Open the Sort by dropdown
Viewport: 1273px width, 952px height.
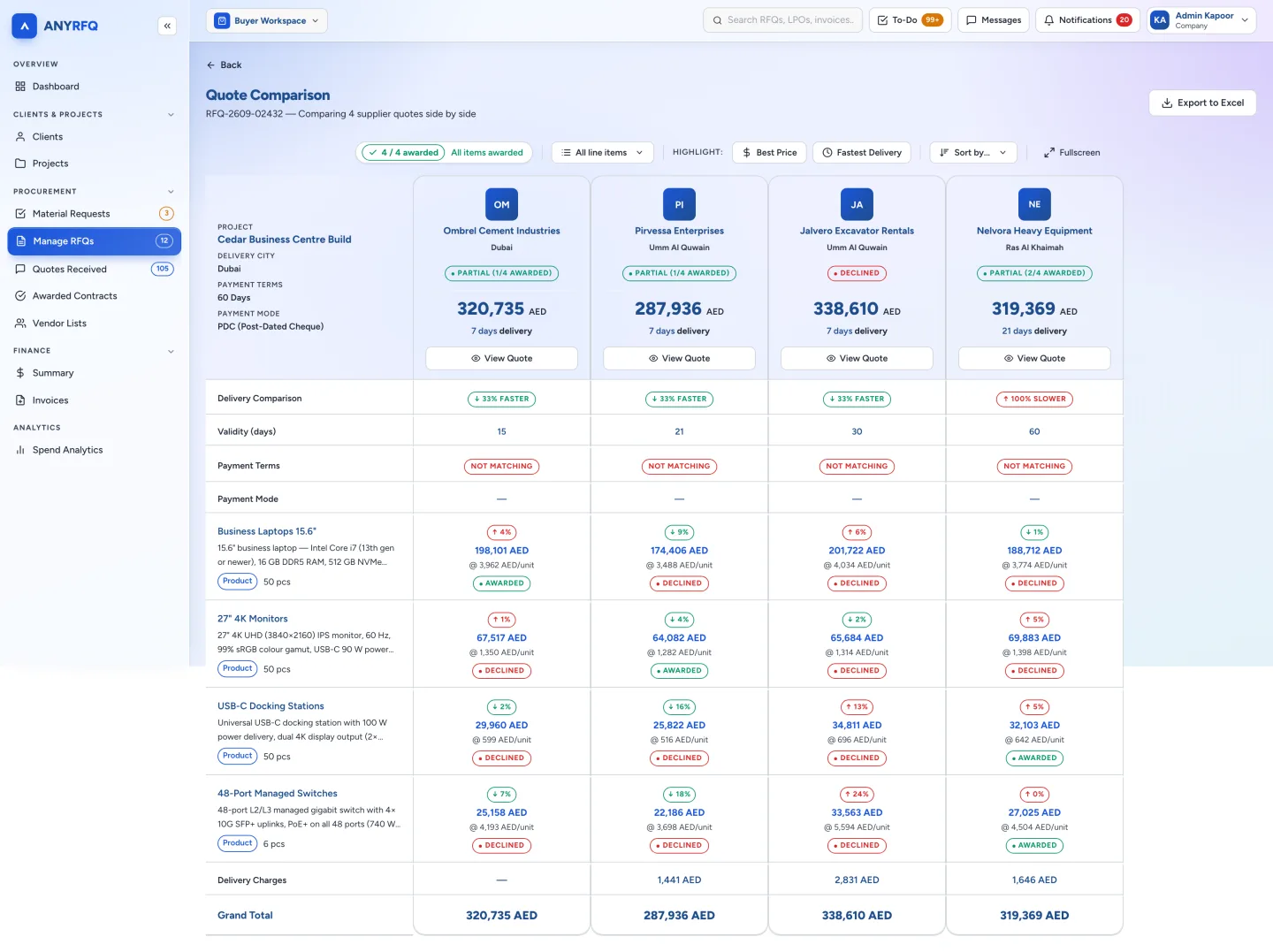coord(973,153)
